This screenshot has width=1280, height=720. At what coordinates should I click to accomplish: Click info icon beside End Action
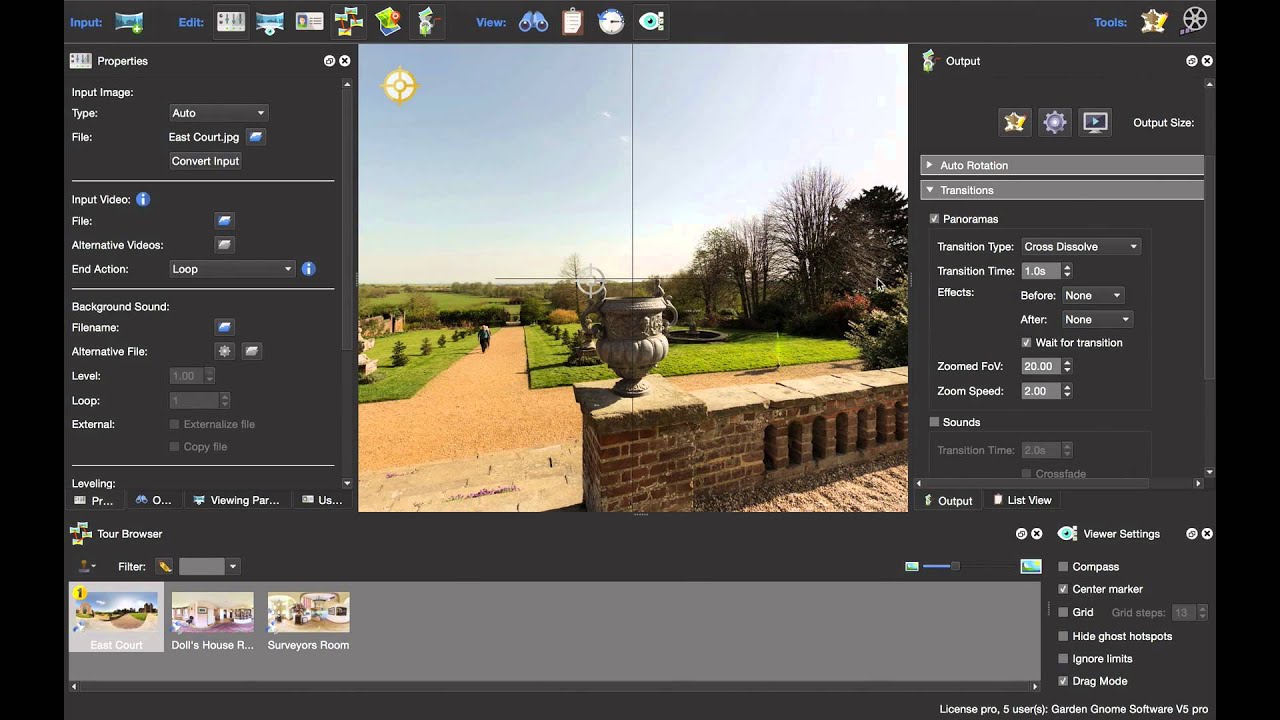coord(308,269)
